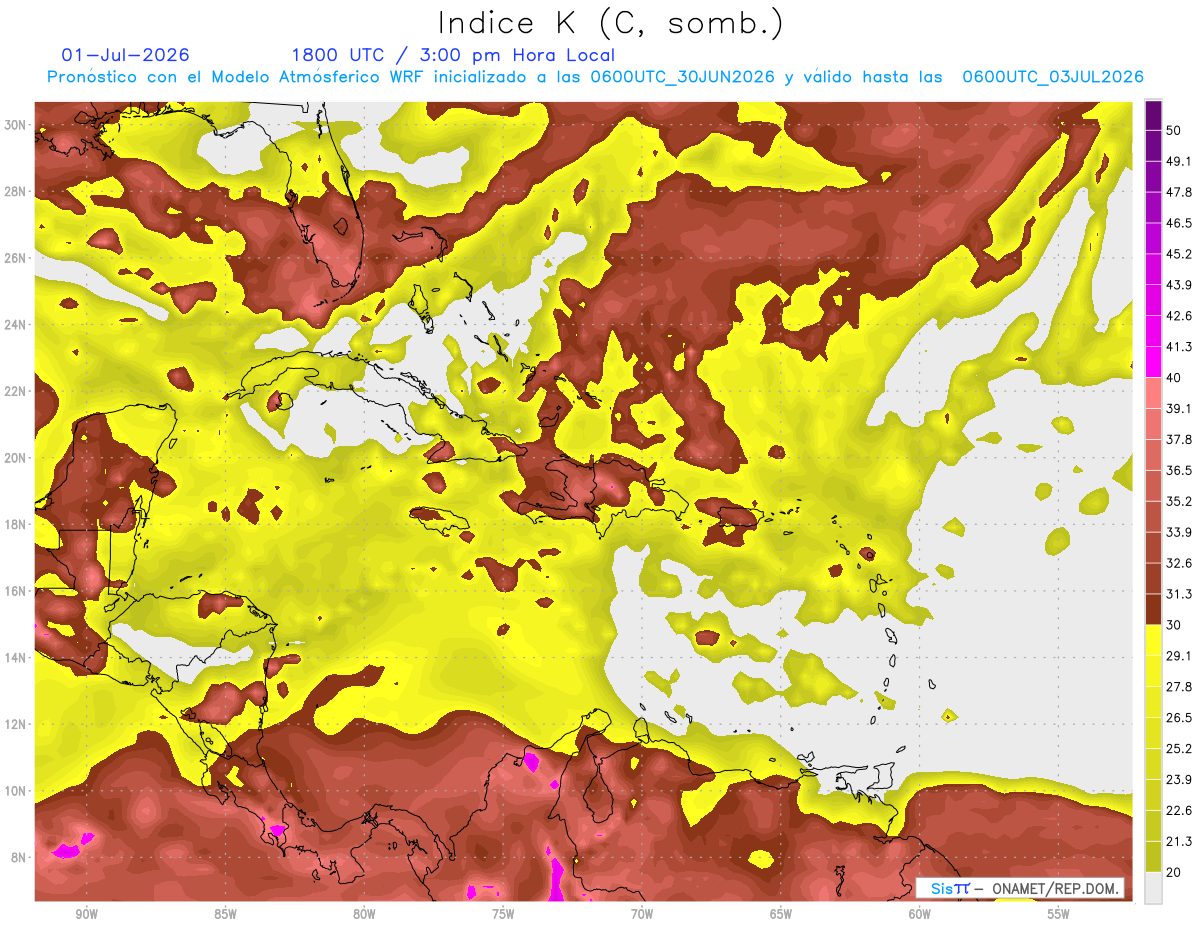Click the "Indice K (C, somb.)" title
The height and width of the screenshot is (927, 1200).
click(611, 24)
